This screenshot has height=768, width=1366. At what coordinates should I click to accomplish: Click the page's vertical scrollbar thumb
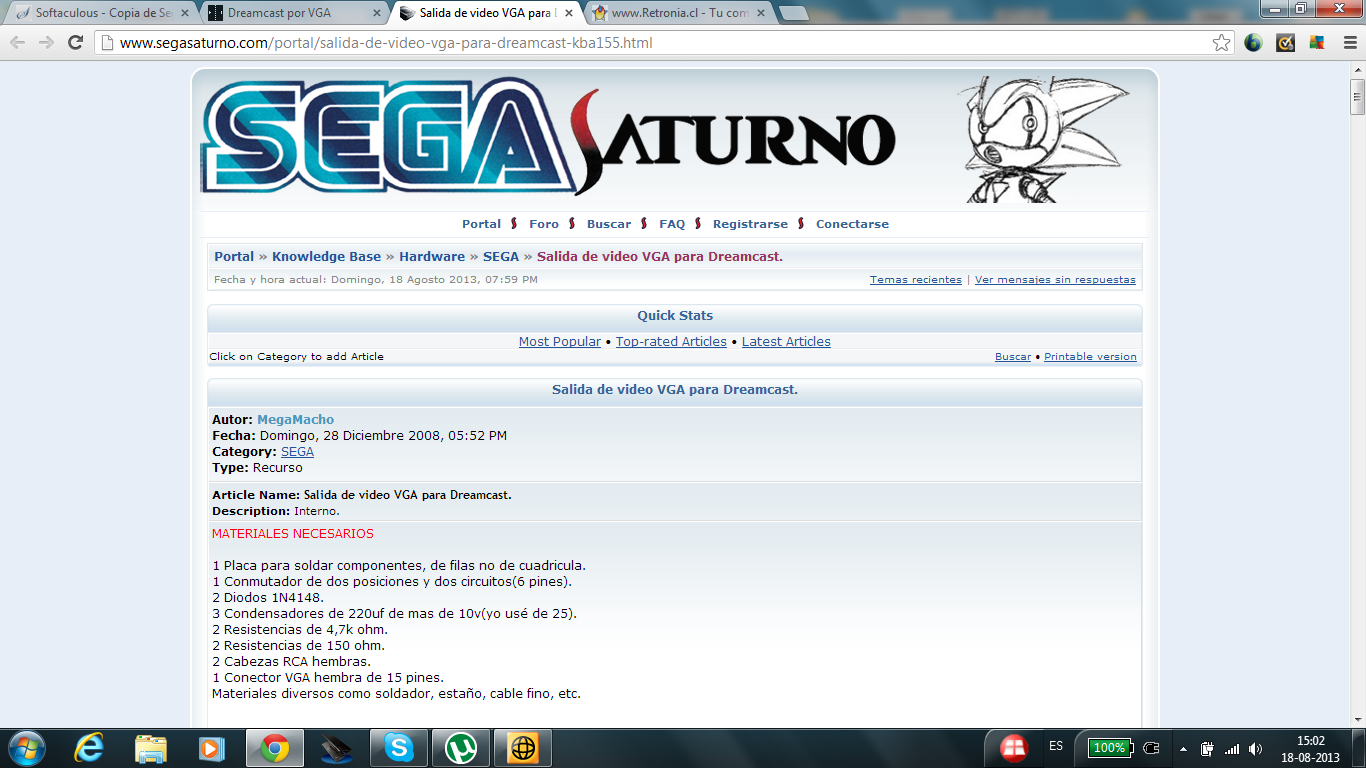[x=1357, y=97]
